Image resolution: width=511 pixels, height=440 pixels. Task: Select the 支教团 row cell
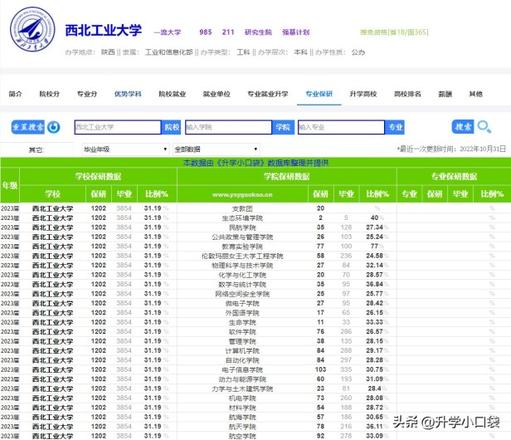tap(242, 209)
